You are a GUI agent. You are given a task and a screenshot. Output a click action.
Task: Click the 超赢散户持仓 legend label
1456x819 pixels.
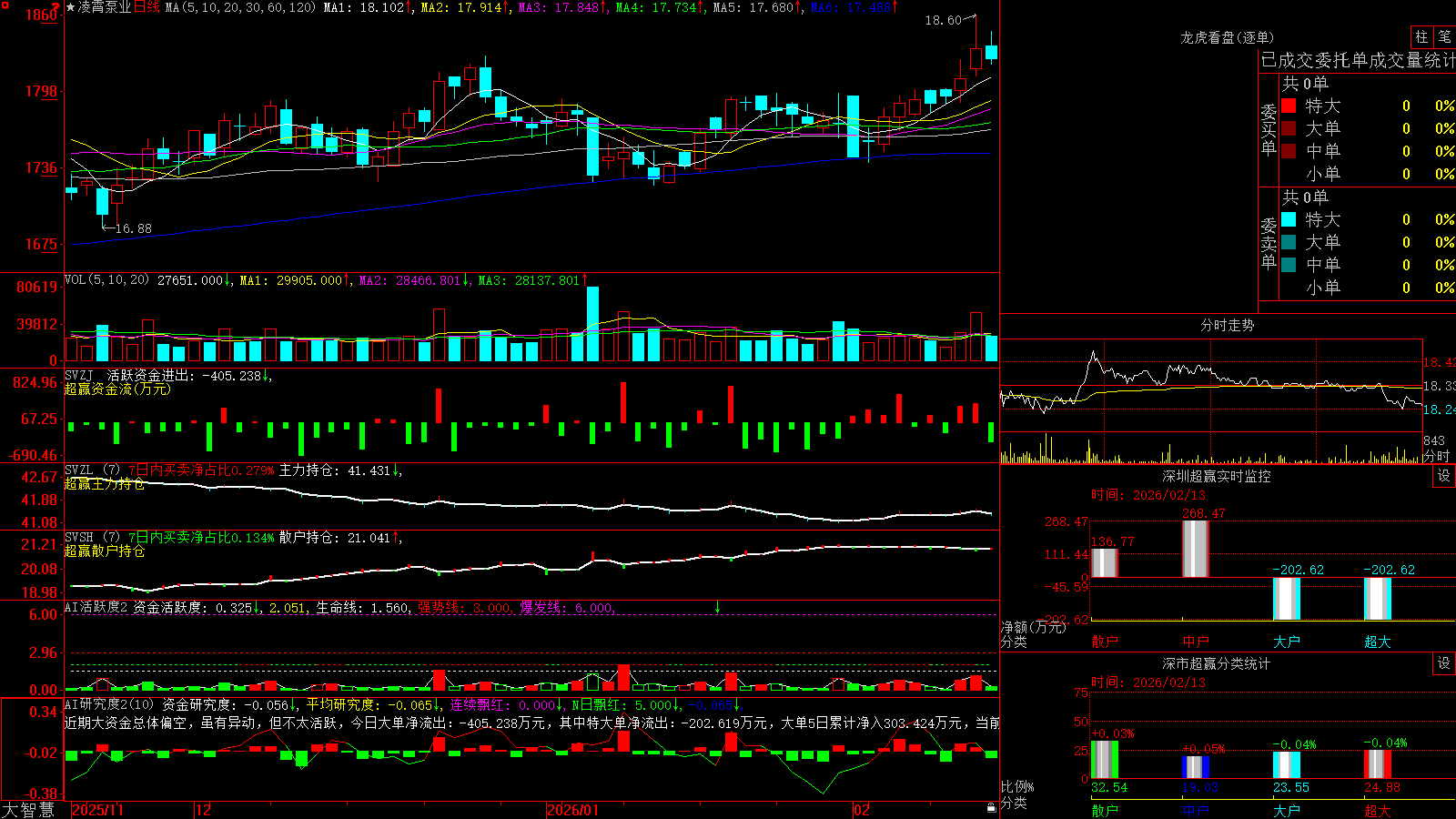tap(105, 551)
